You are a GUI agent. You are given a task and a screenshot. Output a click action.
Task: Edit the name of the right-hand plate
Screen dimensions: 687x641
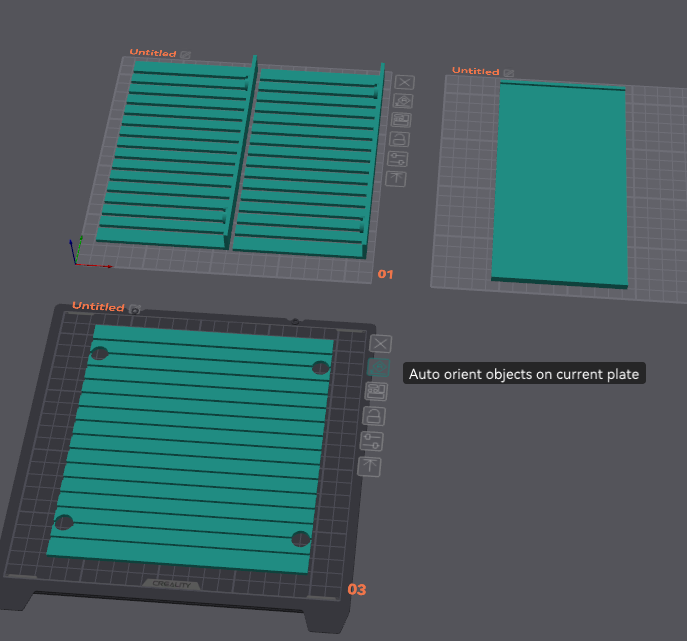(x=509, y=73)
